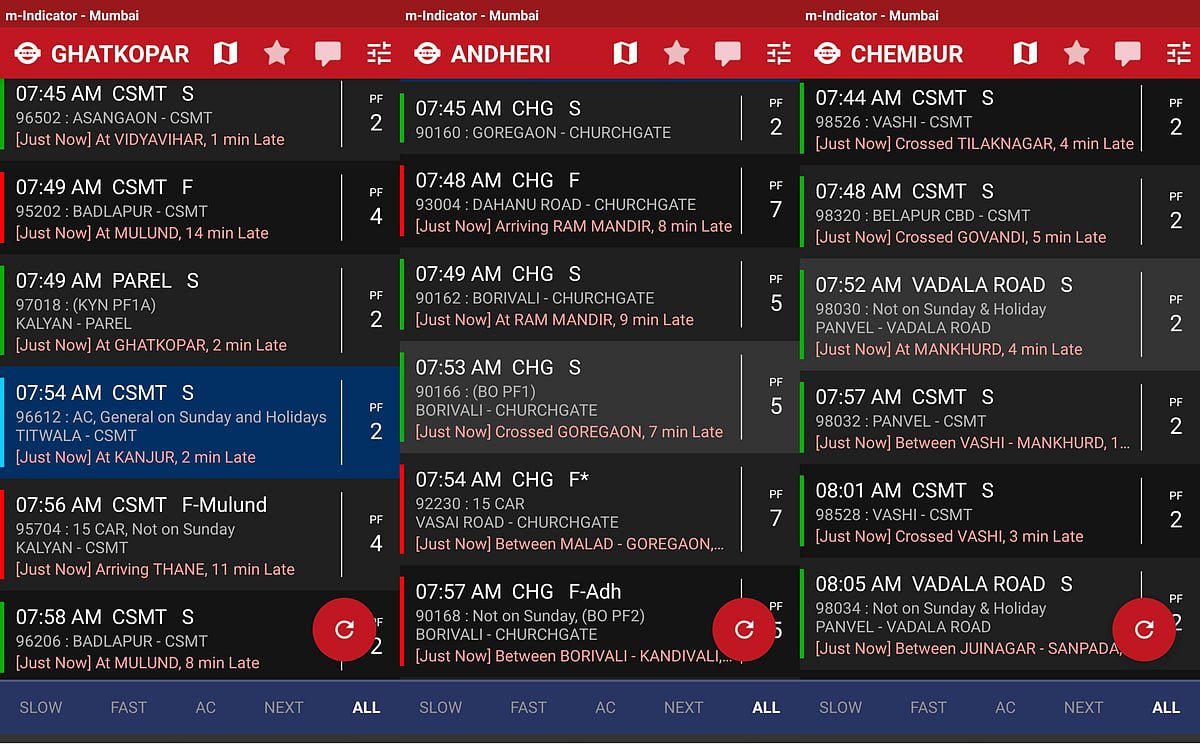
Task: Refresh the Chembur train list
Action: [x=1144, y=629]
